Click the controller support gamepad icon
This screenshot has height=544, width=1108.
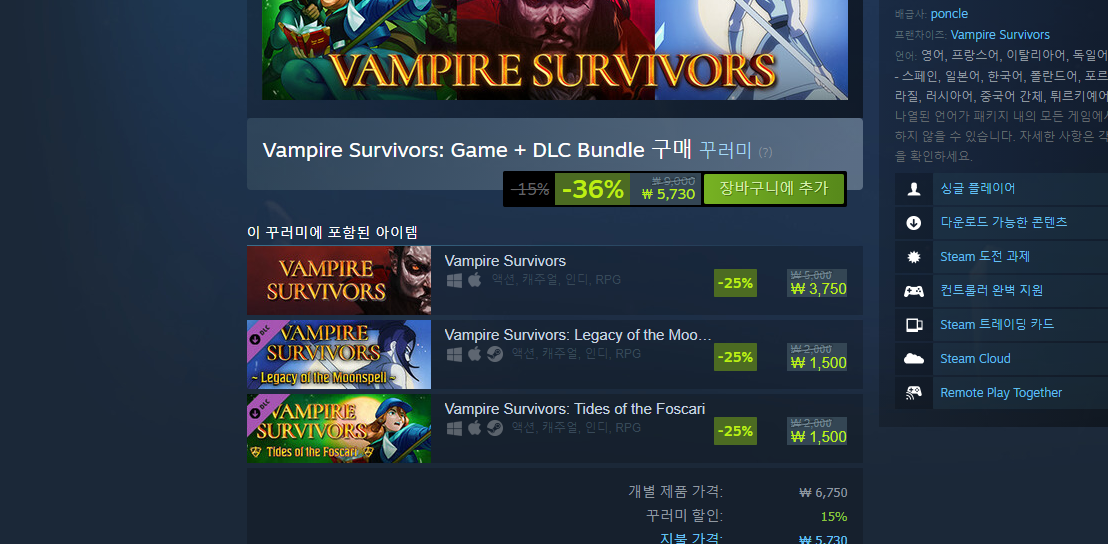[x=914, y=291]
